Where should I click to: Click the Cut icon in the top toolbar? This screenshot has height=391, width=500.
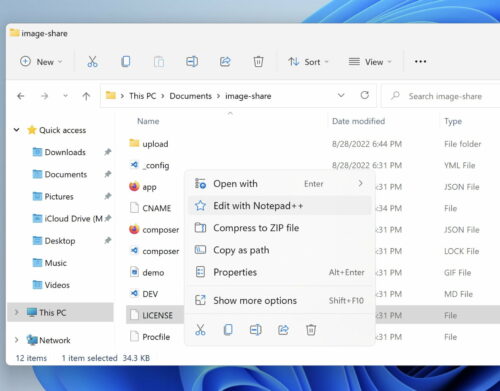[92, 62]
